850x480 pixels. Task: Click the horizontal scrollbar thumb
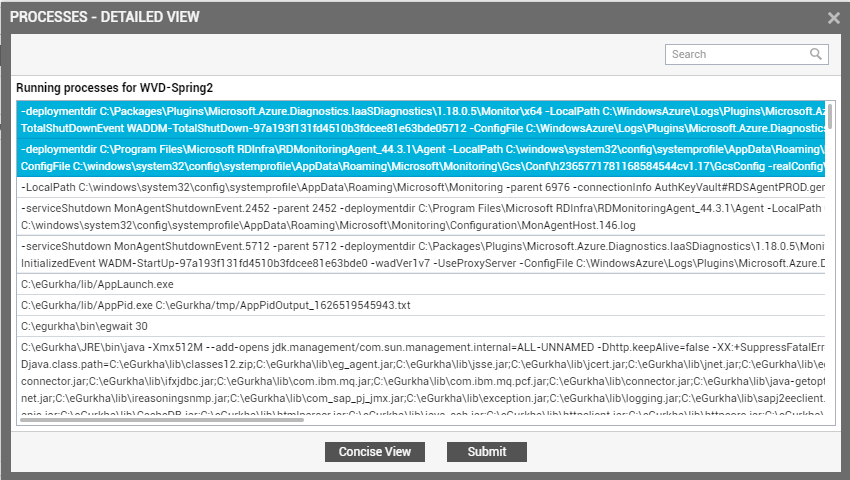pos(162,420)
